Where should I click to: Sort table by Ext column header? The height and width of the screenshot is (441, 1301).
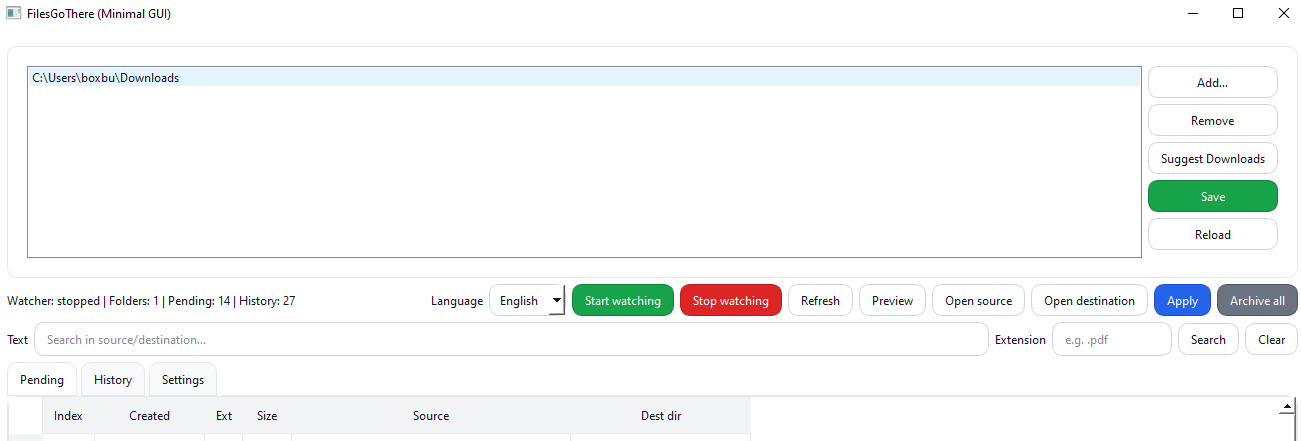coord(224,415)
